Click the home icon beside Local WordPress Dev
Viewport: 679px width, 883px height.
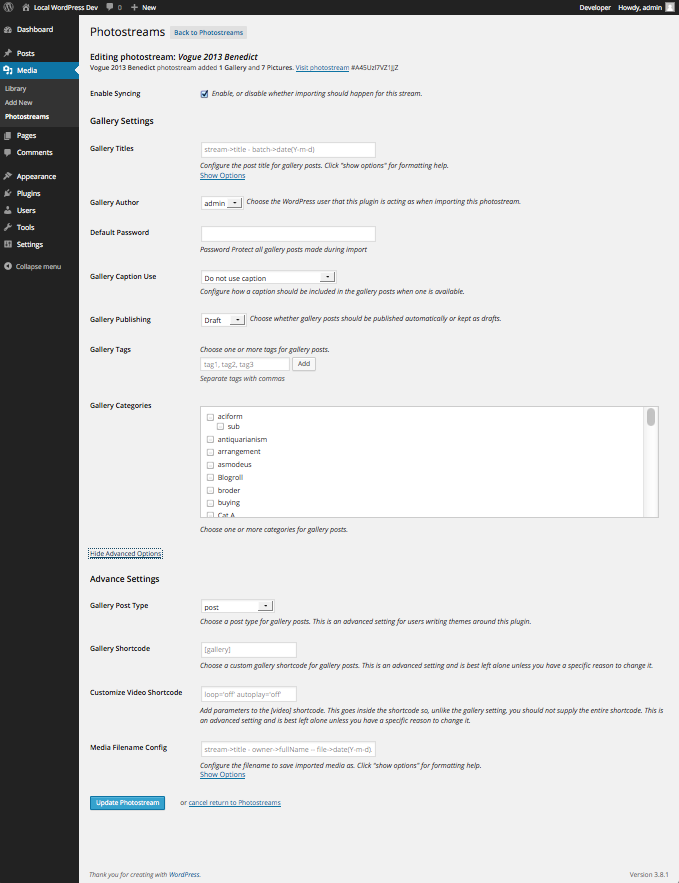pyautogui.click(x=26, y=7)
